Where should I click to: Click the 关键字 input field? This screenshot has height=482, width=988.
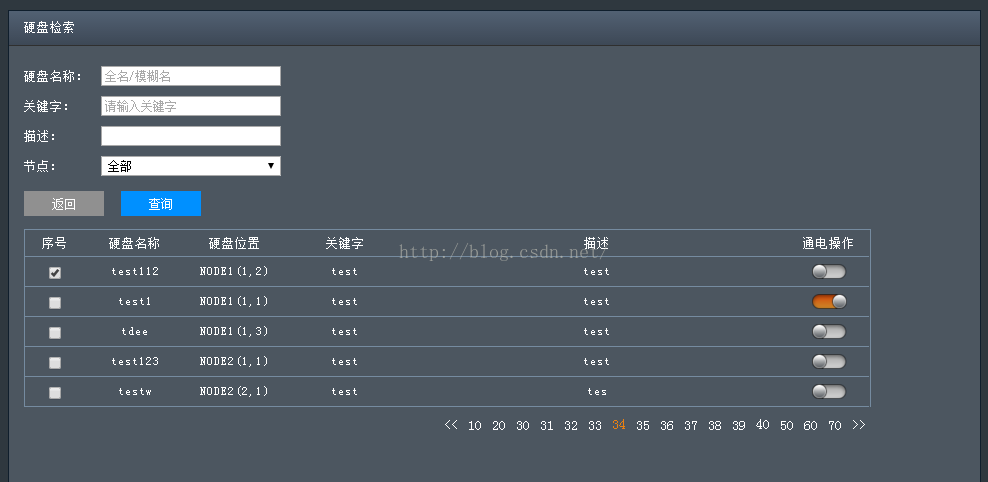[191, 106]
